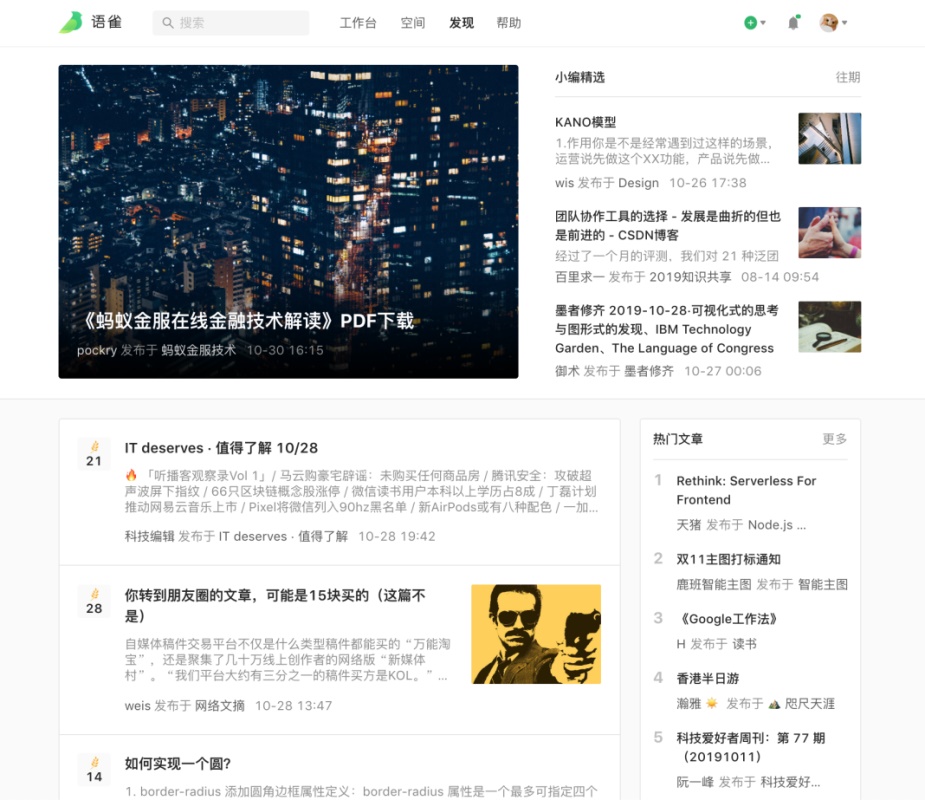Screen dimensions: 925x800
Task: Open 《Google工作法》 article
Action: [728, 619]
